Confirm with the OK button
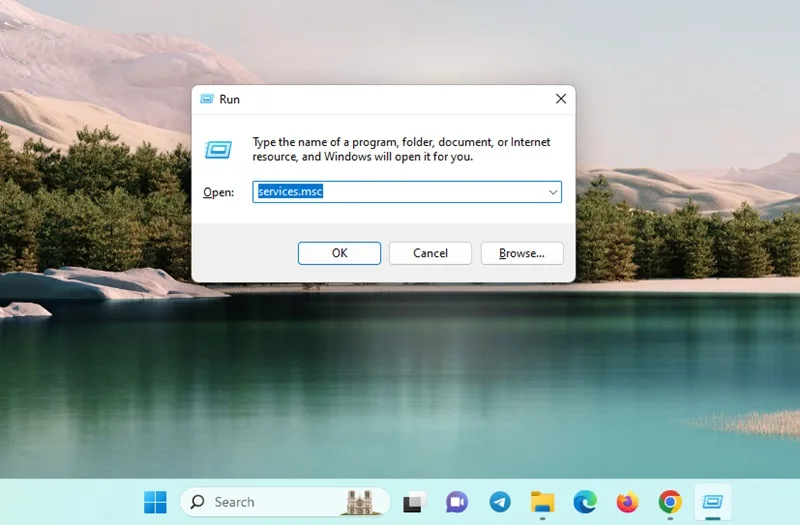800x525 pixels. point(339,253)
